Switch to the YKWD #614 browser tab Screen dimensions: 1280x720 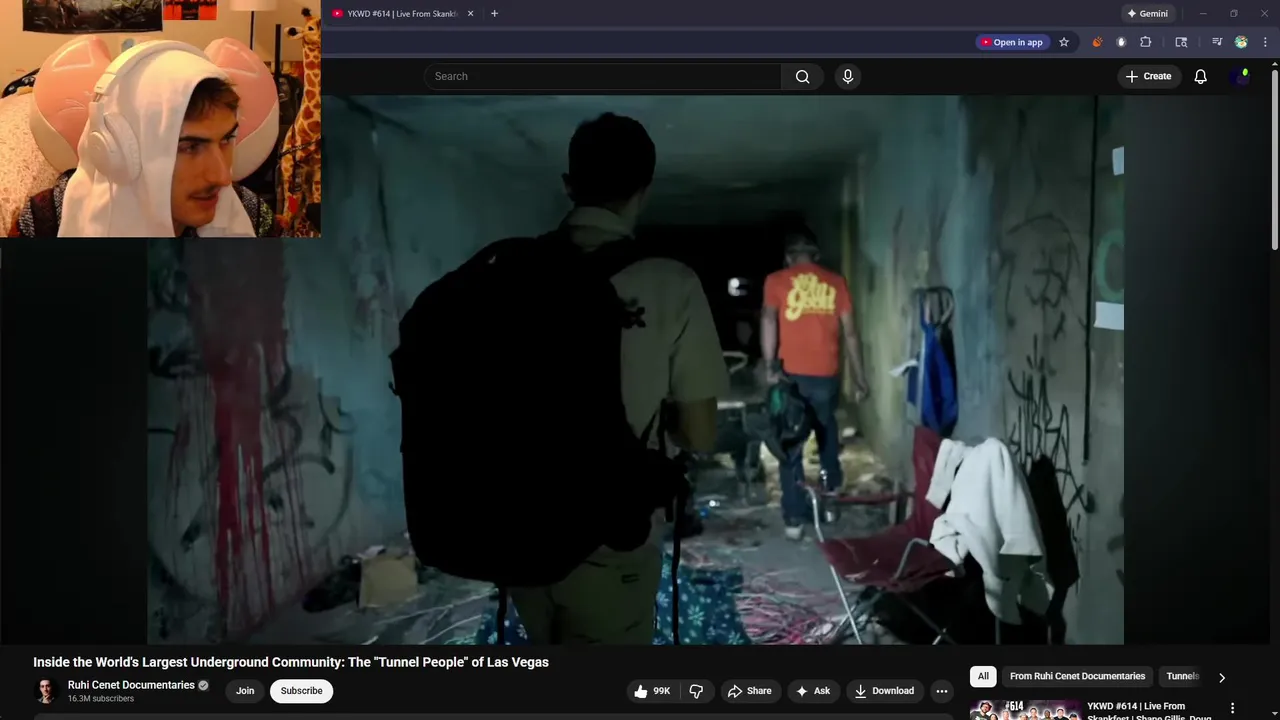pos(403,14)
